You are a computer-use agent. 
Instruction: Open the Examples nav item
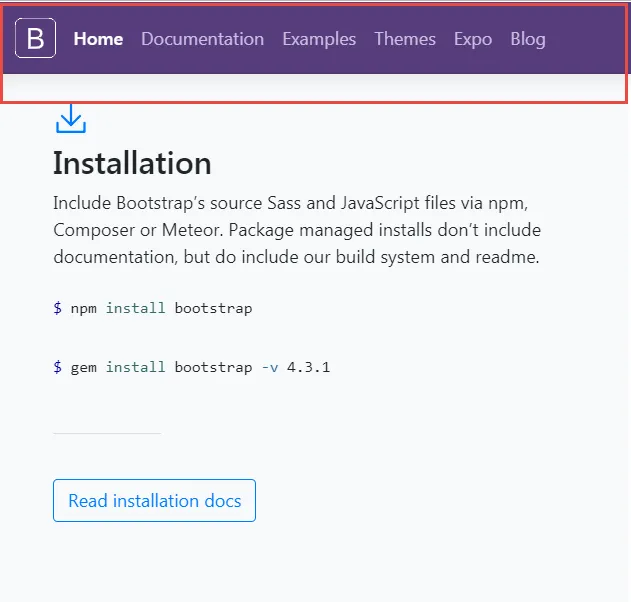coord(319,39)
